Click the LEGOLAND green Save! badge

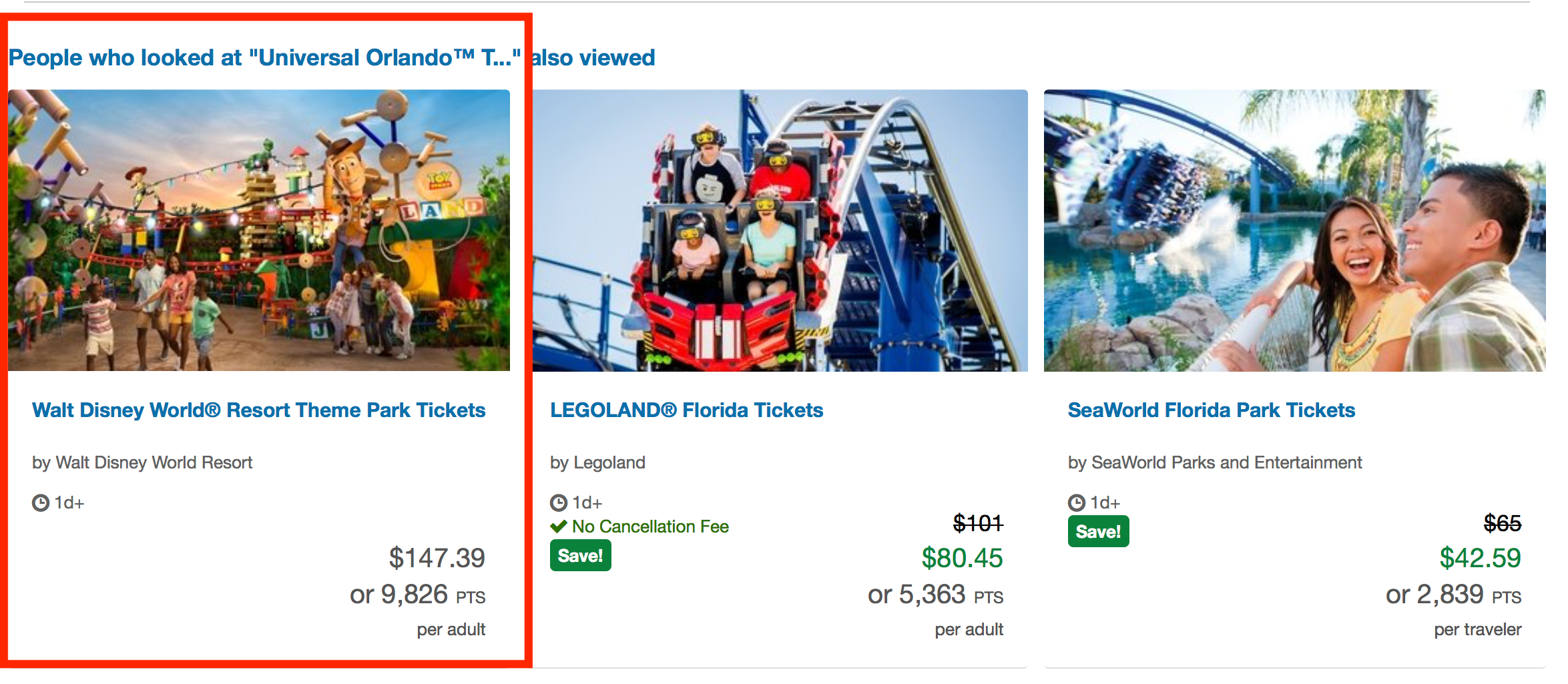(x=580, y=555)
